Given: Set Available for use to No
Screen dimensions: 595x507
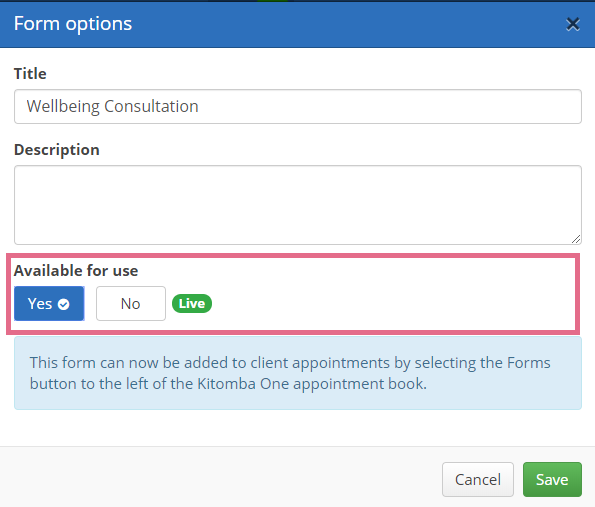Looking at the screenshot, I should 131,304.
